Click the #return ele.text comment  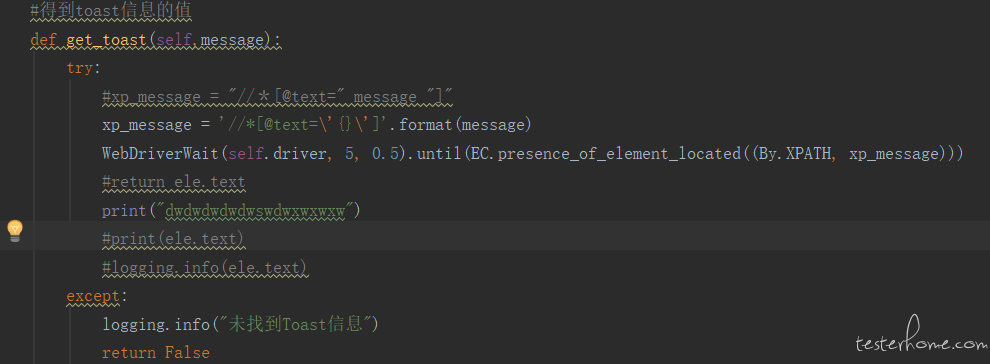[174, 182]
